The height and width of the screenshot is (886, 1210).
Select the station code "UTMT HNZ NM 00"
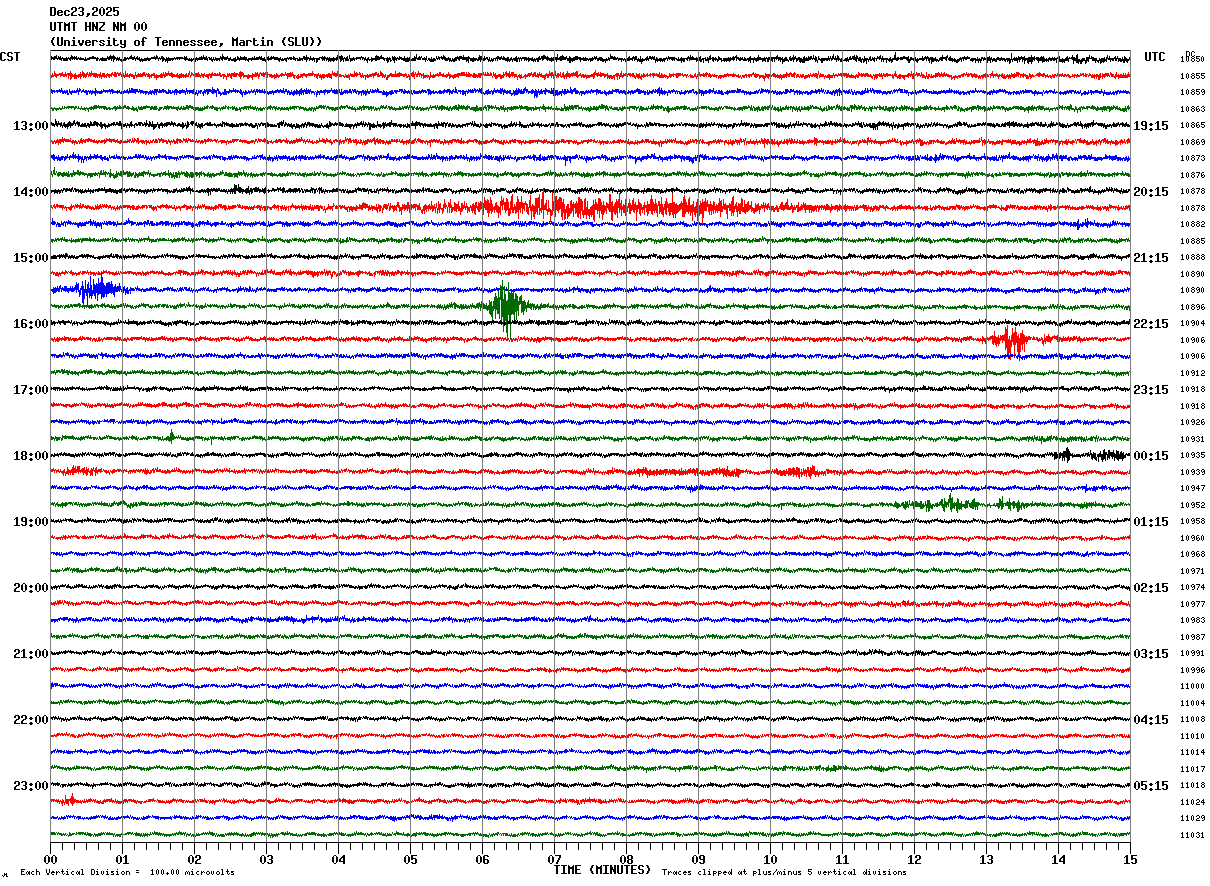98,27
